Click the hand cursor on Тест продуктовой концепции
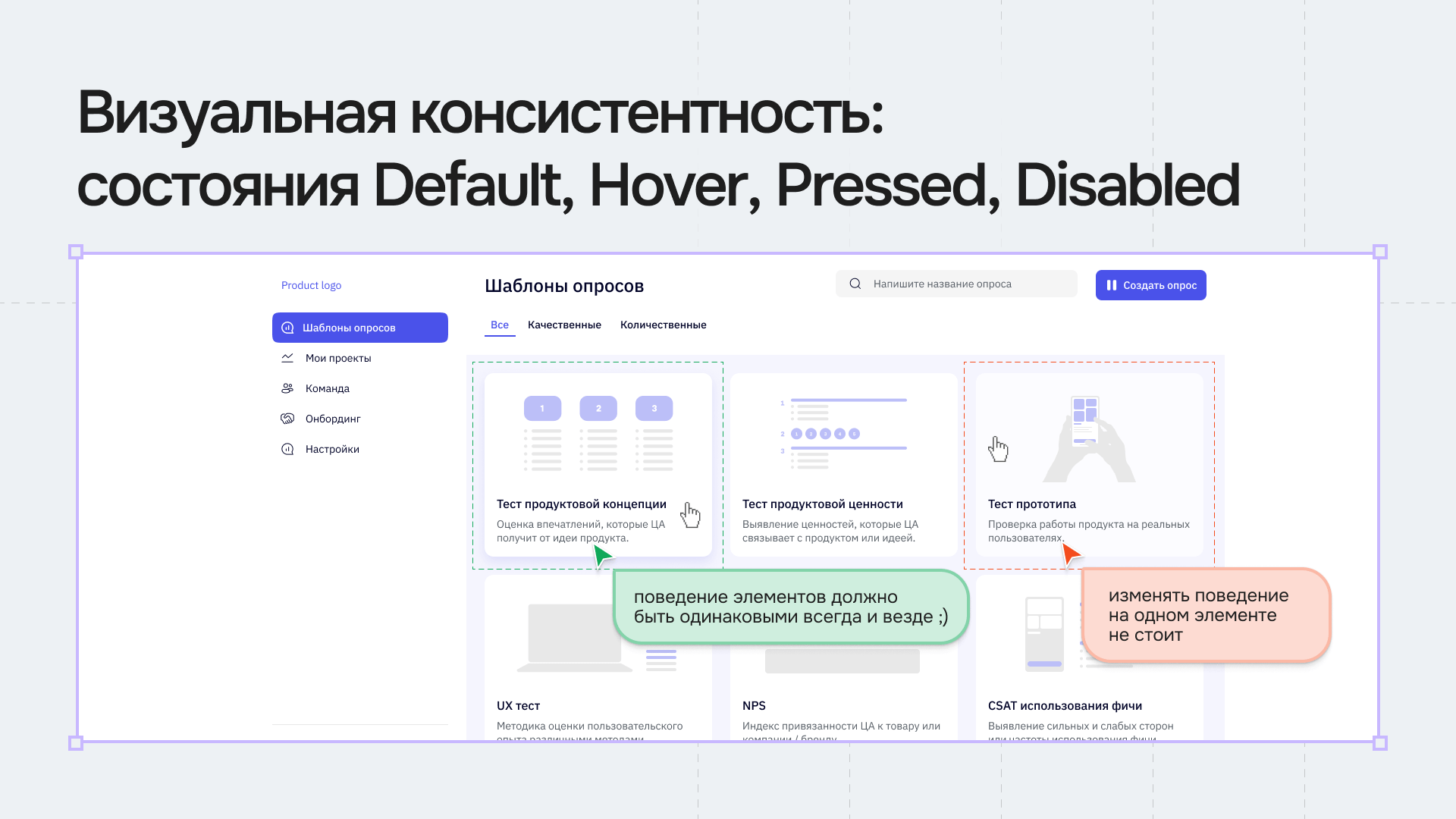The image size is (1456, 819). tap(690, 513)
